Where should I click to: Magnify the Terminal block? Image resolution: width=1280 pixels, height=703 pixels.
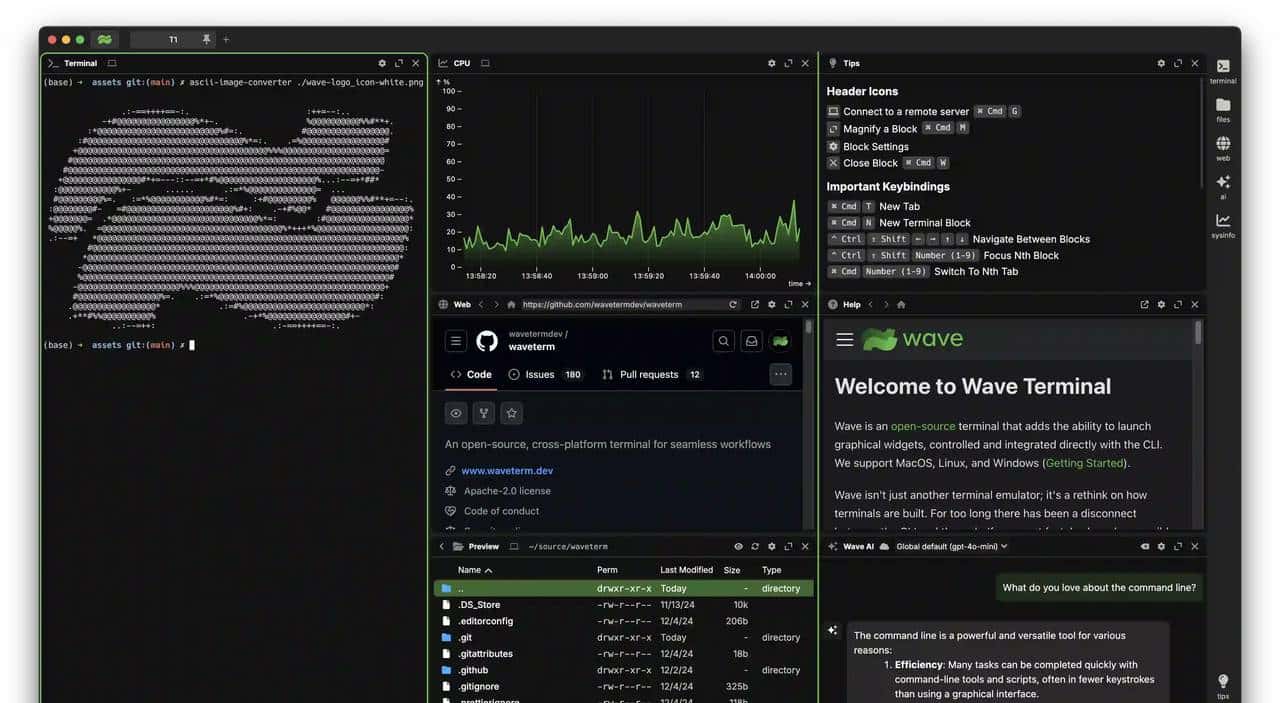[398, 62]
